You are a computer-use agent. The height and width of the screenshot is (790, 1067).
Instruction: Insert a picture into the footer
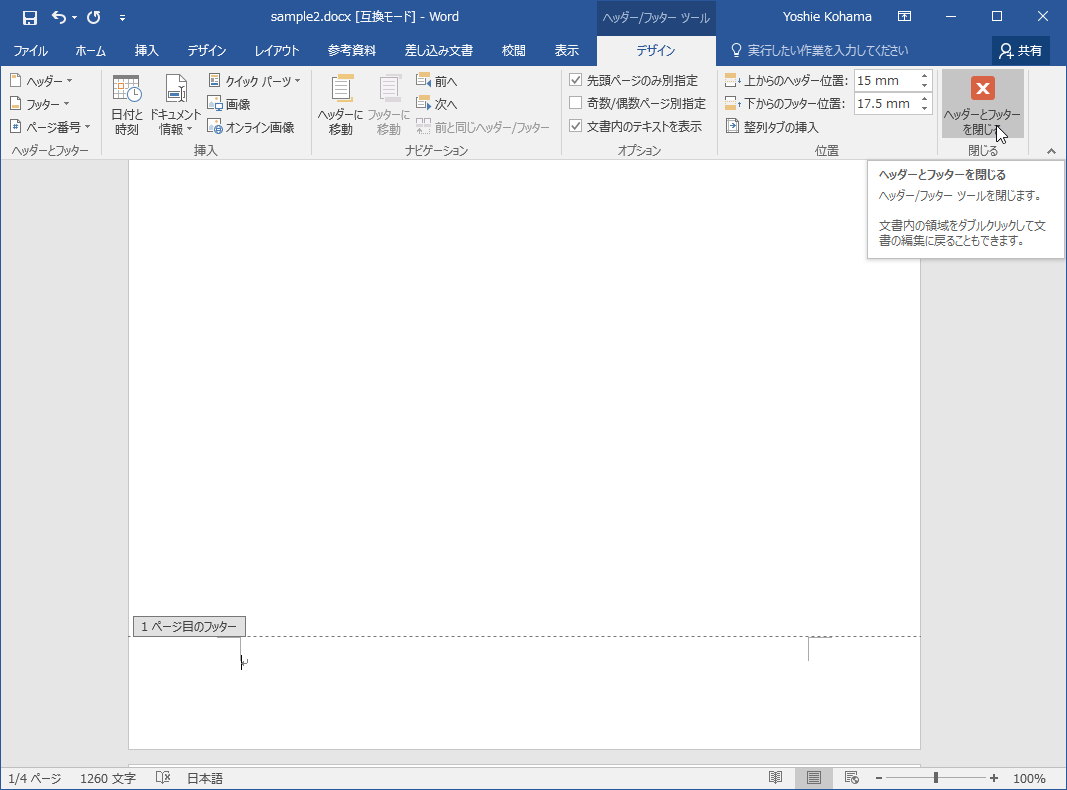[232, 103]
